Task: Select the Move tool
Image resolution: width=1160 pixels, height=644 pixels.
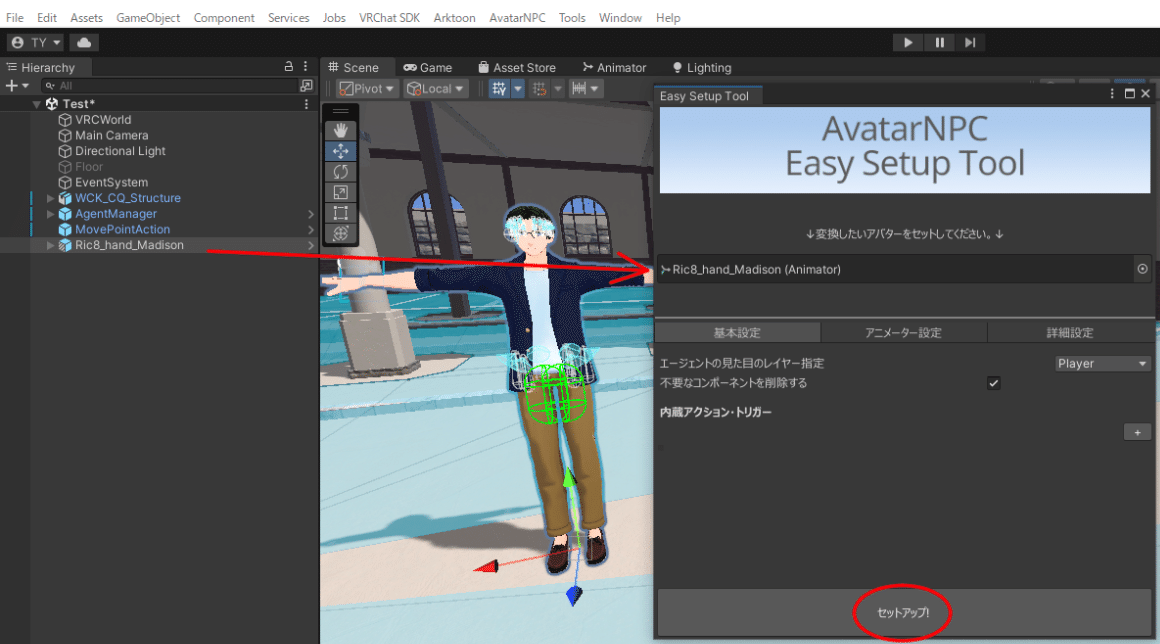Action: 340,151
